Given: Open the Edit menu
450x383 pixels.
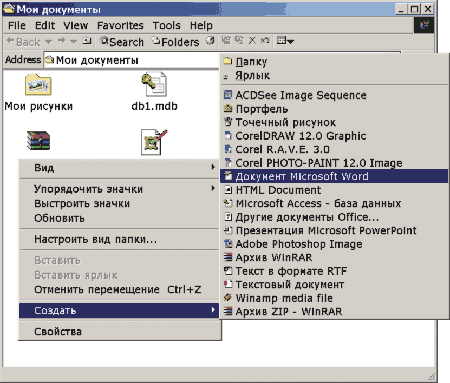Looking at the screenshot, I should (x=45, y=25).
